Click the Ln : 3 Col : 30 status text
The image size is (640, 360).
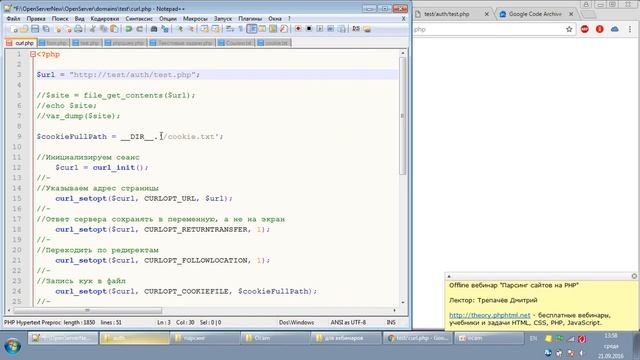click(176, 322)
